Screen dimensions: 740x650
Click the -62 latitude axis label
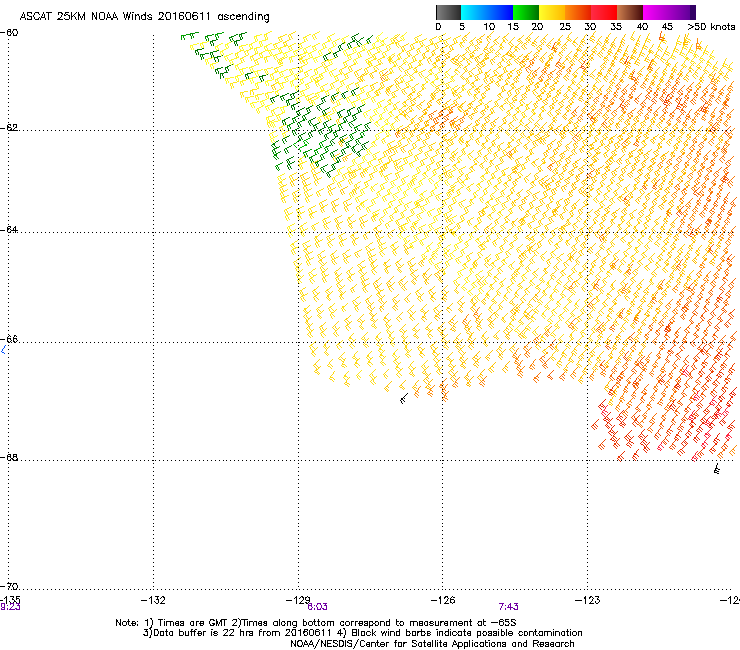9,128
